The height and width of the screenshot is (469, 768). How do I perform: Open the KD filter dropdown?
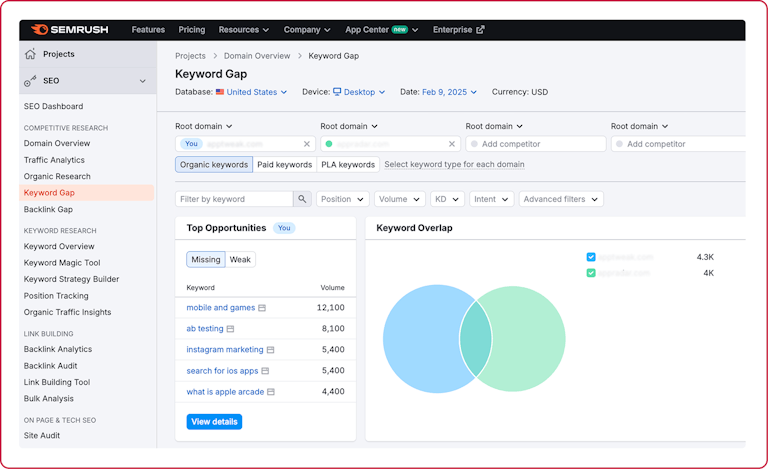447,199
